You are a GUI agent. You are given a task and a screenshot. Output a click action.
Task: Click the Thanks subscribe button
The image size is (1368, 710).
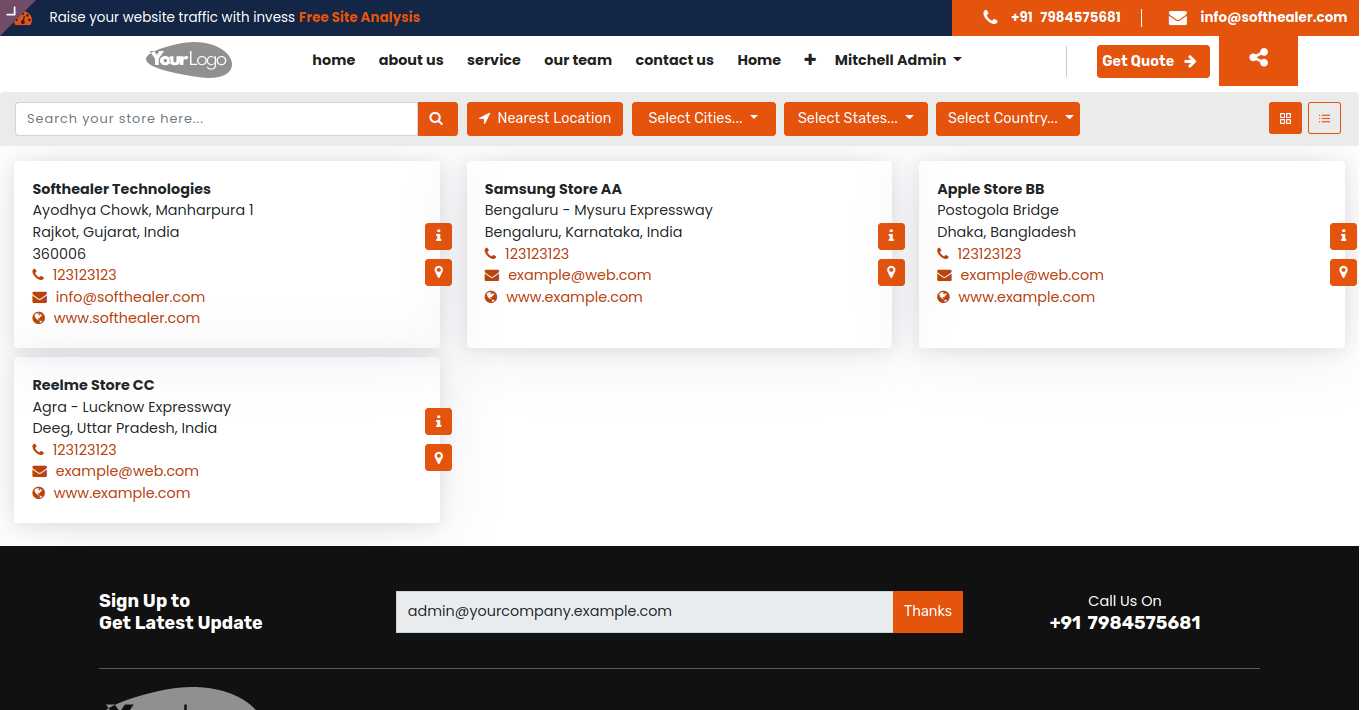[x=928, y=611]
